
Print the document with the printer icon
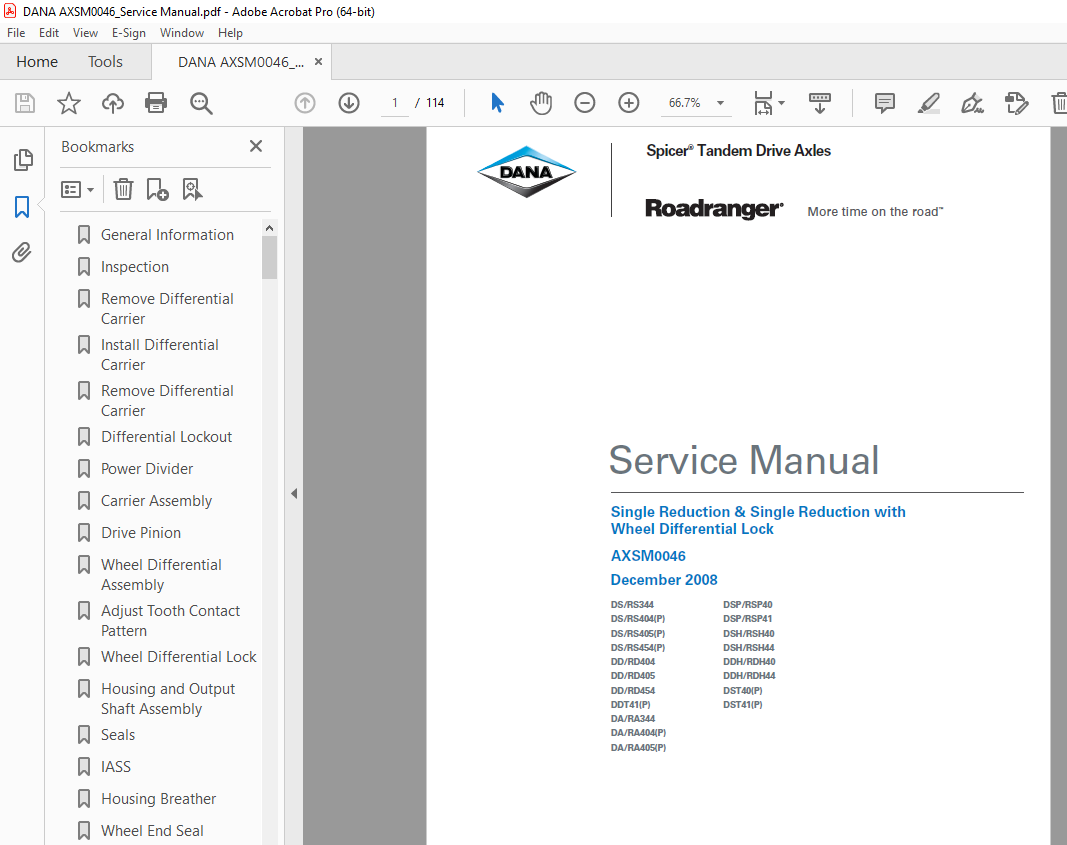tap(156, 103)
